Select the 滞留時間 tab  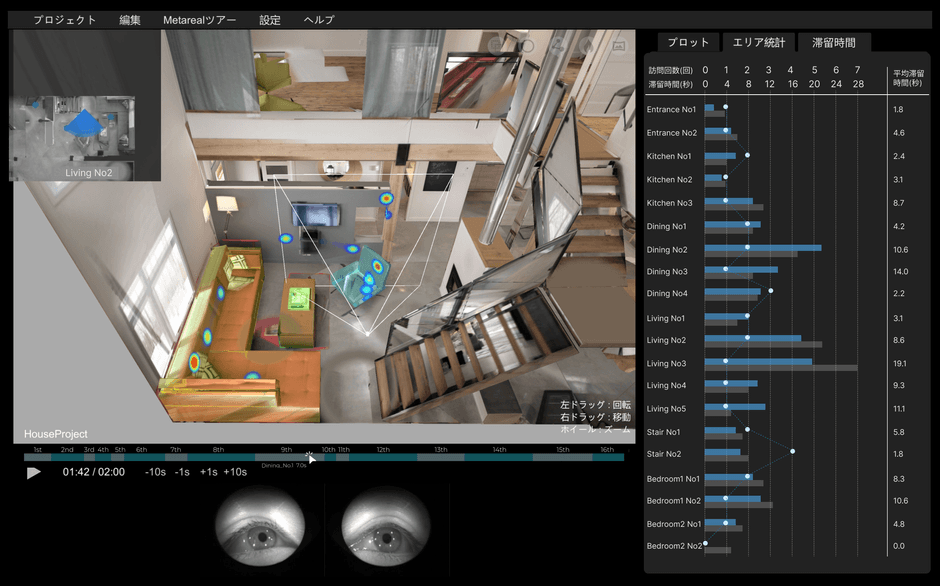tap(834, 42)
